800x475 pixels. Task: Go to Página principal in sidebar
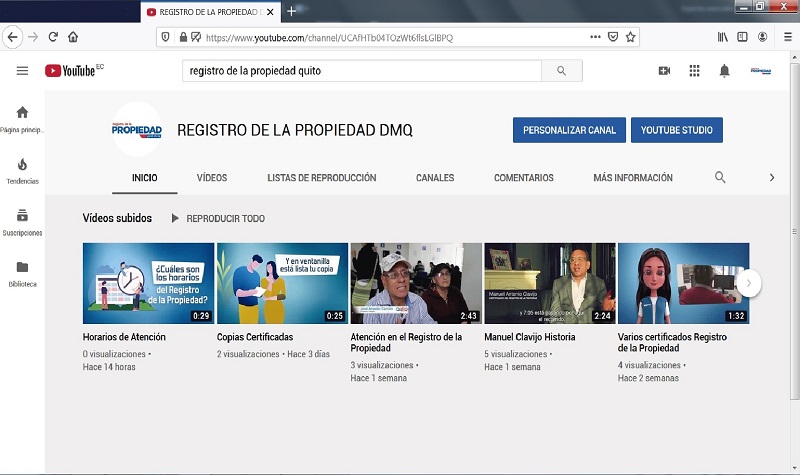tap(22, 119)
